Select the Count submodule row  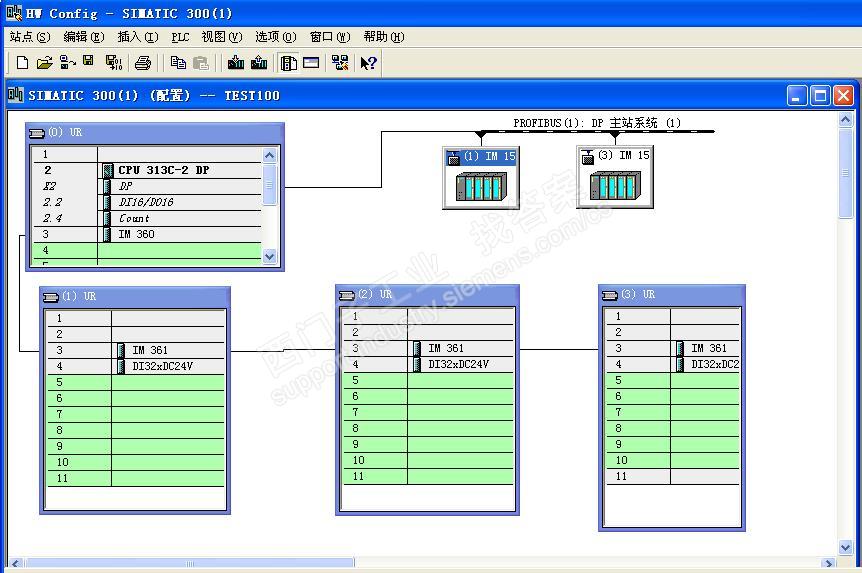tap(147, 218)
